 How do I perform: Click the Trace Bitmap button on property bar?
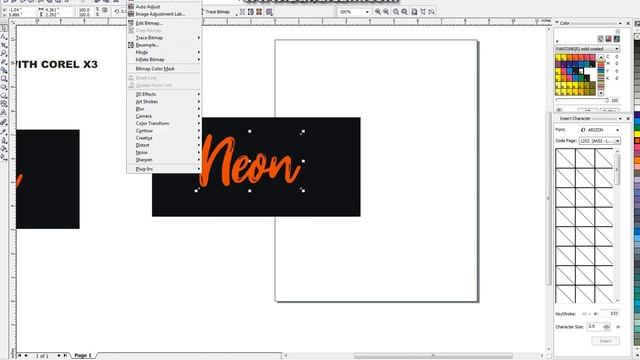pyautogui.click(x=217, y=12)
